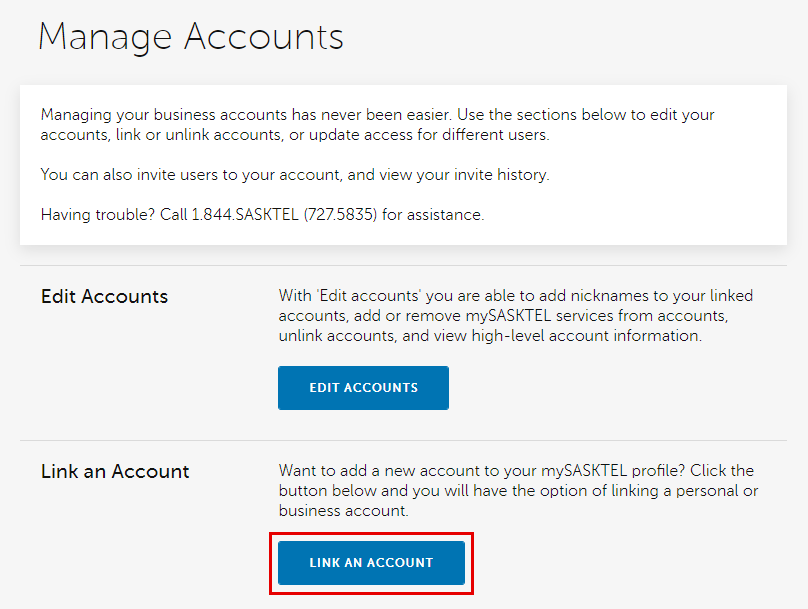Image resolution: width=808 pixels, height=609 pixels.
Task: Click the phone number 1.844.SASKTEL (727.5835)
Action: (x=286, y=214)
